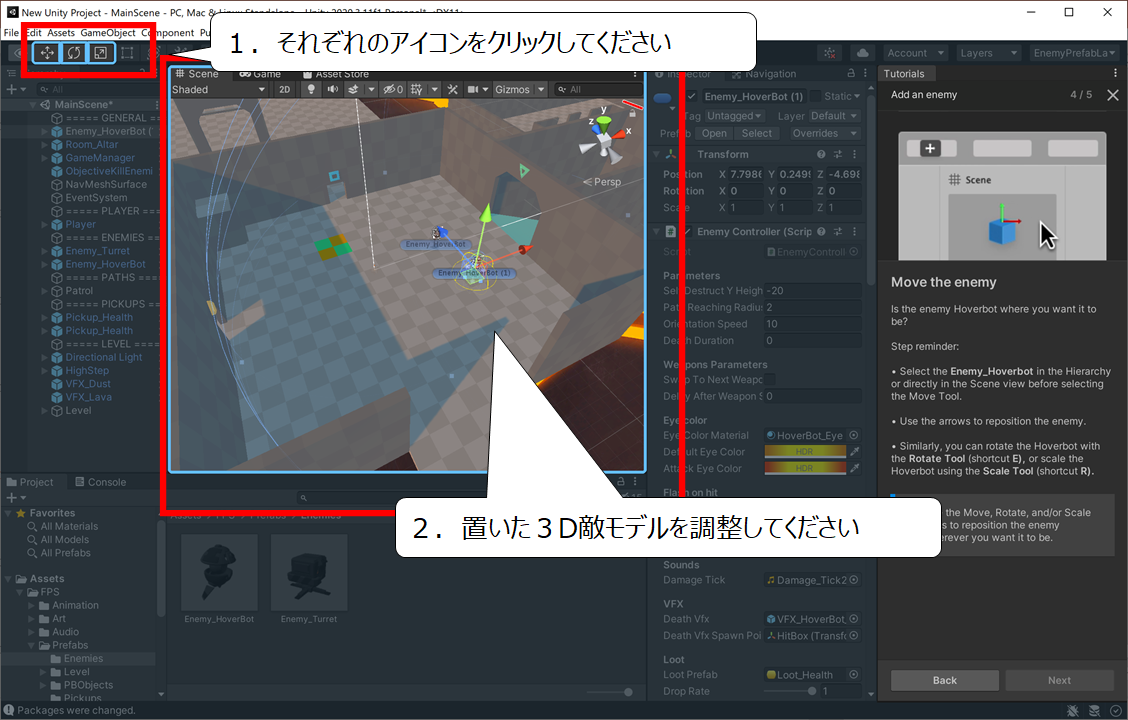Image resolution: width=1128 pixels, height=720 pixels.
Task: Open the Untagged tag dropdown
Action: [x=734, y=116]
